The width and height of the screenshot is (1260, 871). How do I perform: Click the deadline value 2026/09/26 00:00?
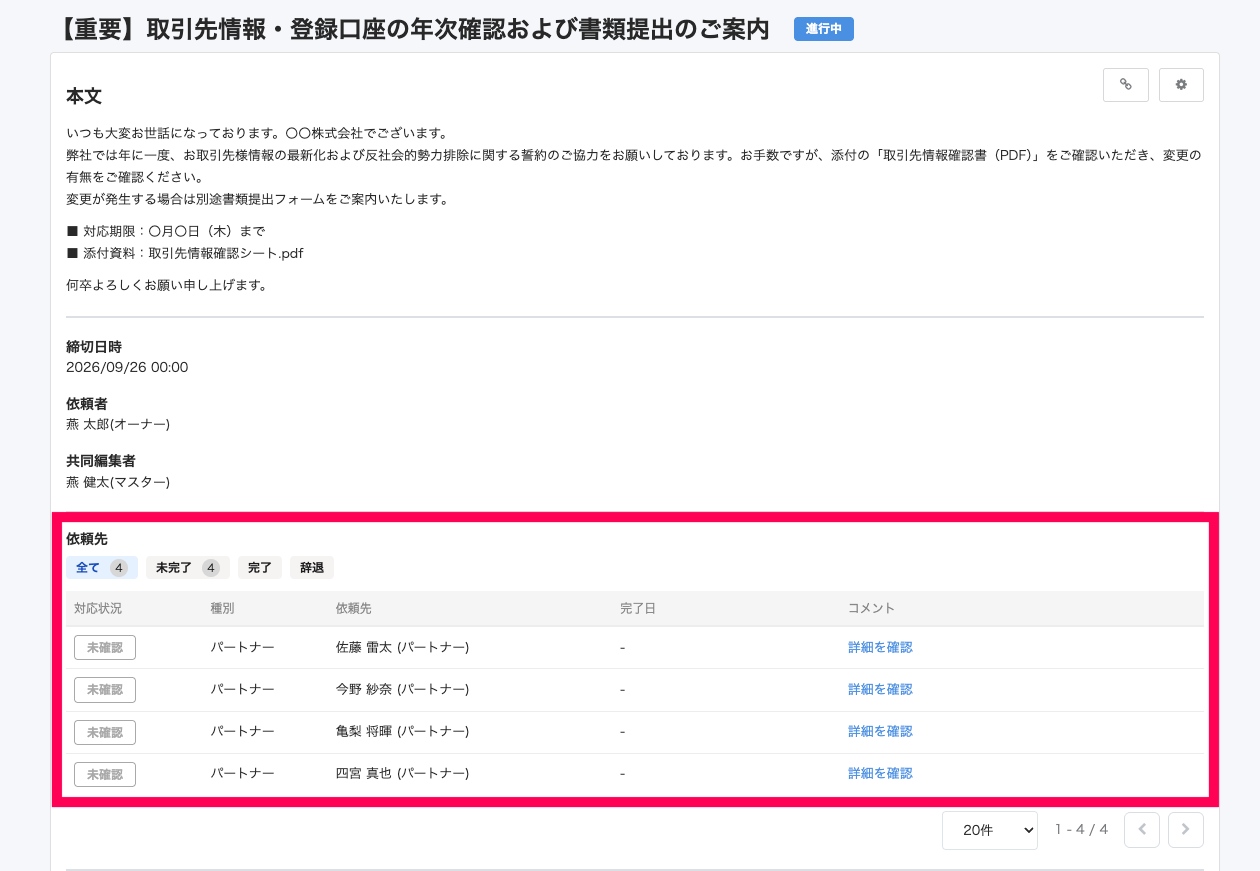(x=127, y=367)
